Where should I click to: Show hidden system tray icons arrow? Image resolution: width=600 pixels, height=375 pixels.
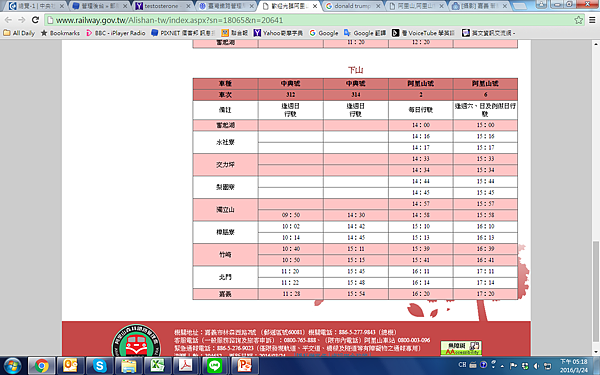click(x=502, y=365)
